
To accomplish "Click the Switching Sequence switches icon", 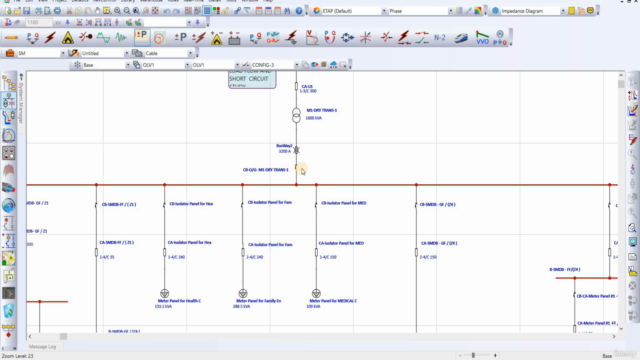I will pyautogui.click(x=422, y=38).
